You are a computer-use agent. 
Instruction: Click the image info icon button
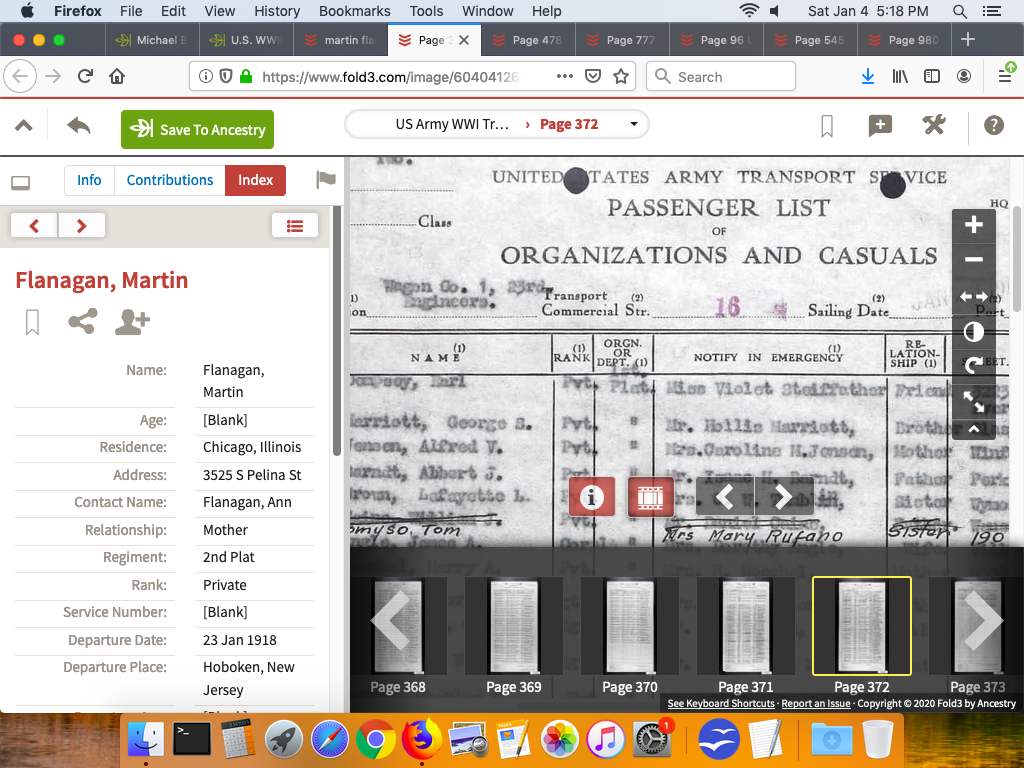[x=592, y=497]
